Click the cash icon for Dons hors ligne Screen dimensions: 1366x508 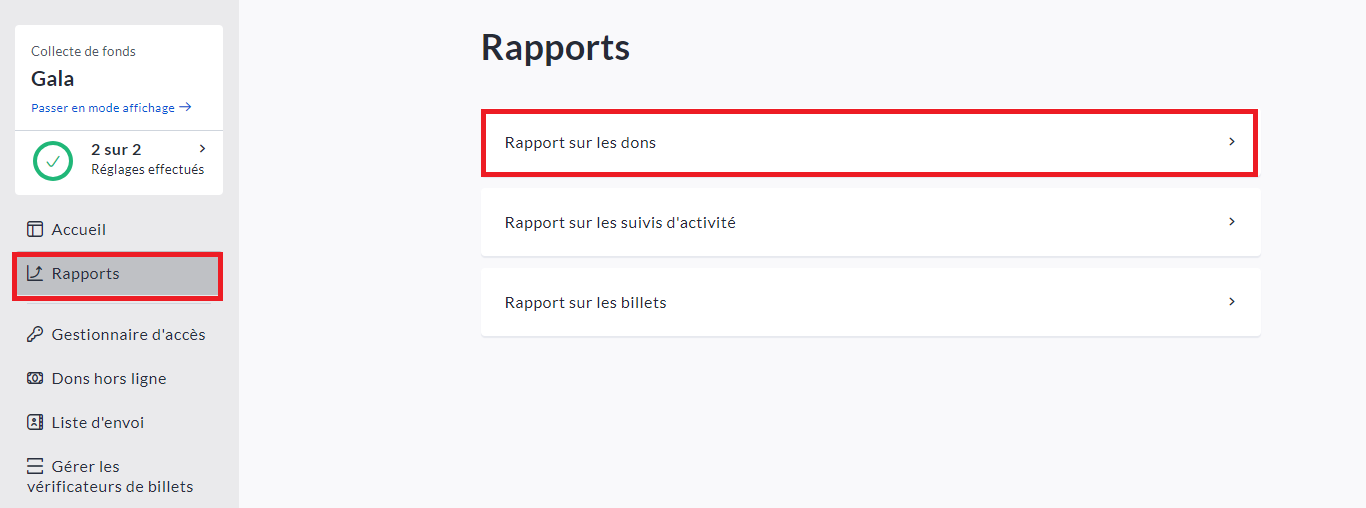coord(35,378)
